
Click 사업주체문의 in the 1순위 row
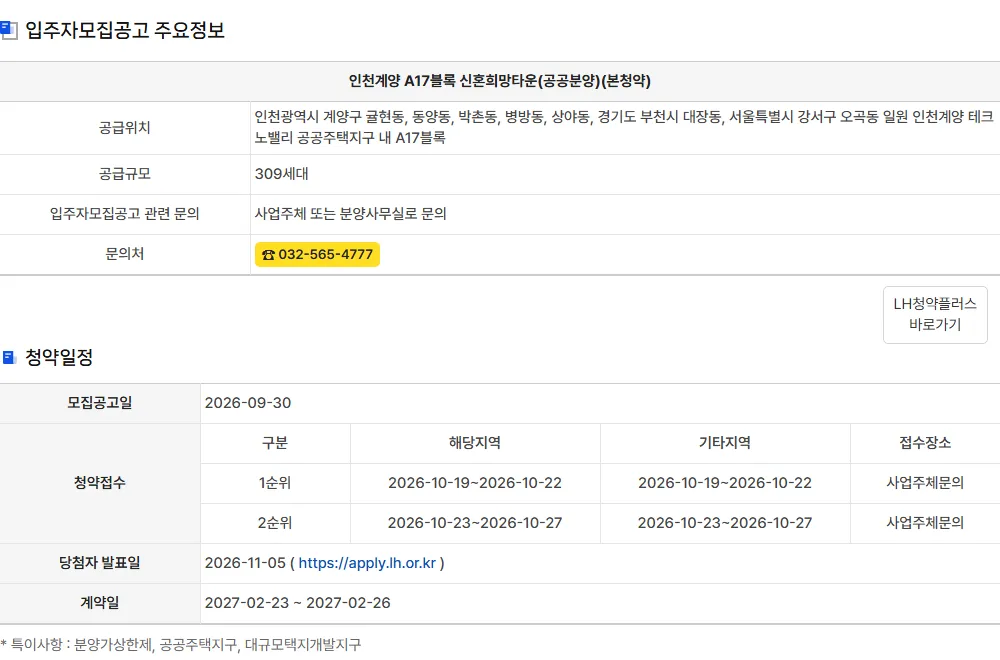[925, 483]
